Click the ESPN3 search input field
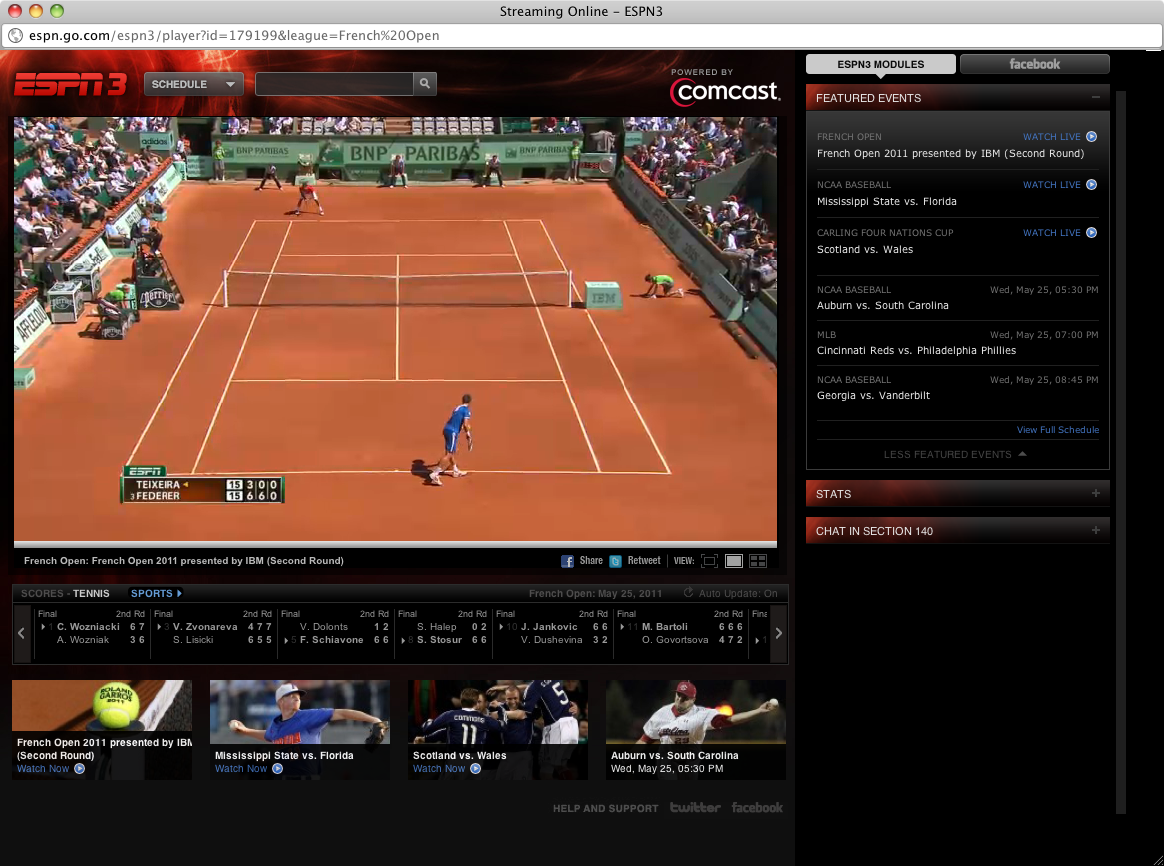This screenshot has height=866, width=1164. pos(334,84)
